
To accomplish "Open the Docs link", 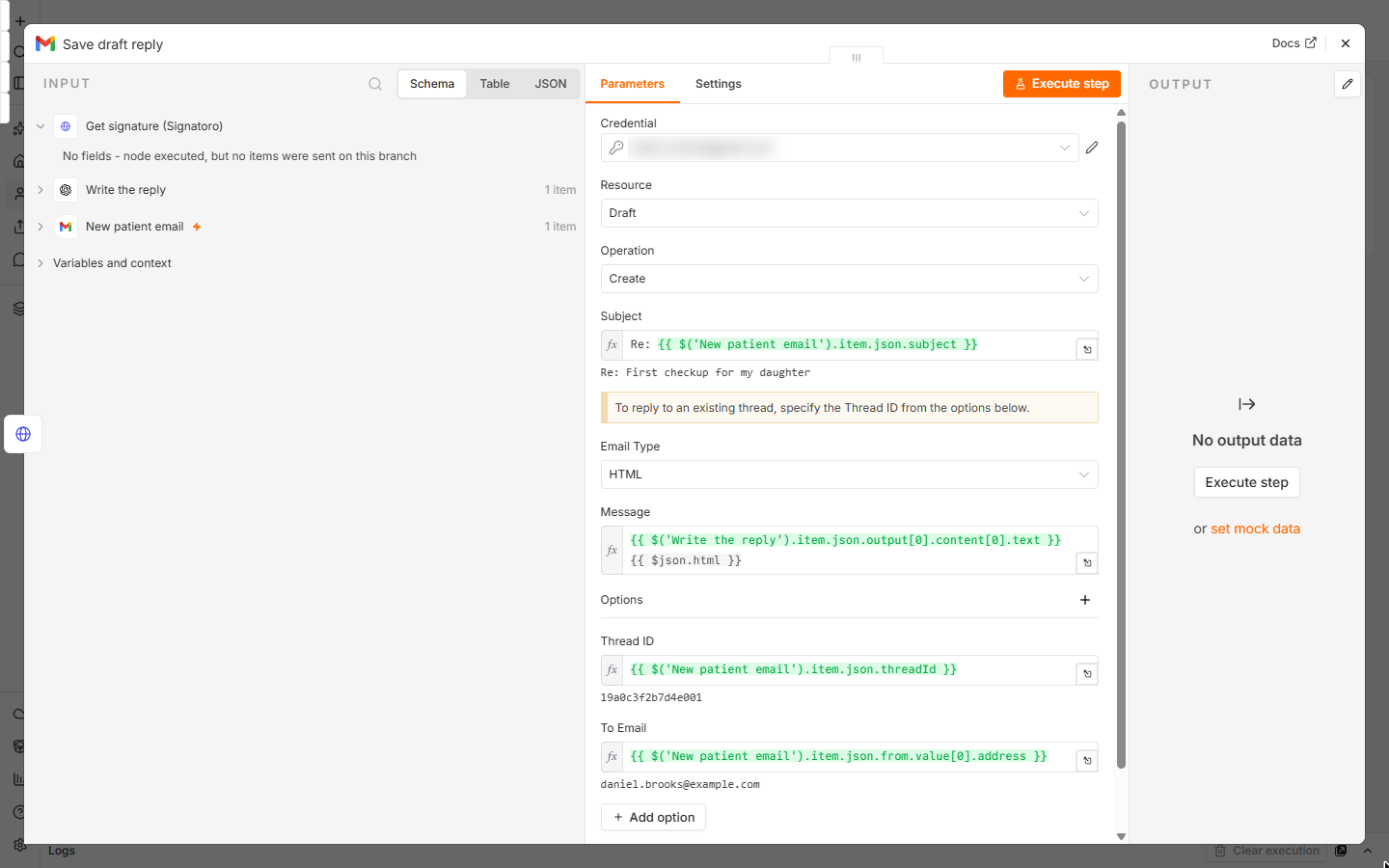I will point(1293,44).
